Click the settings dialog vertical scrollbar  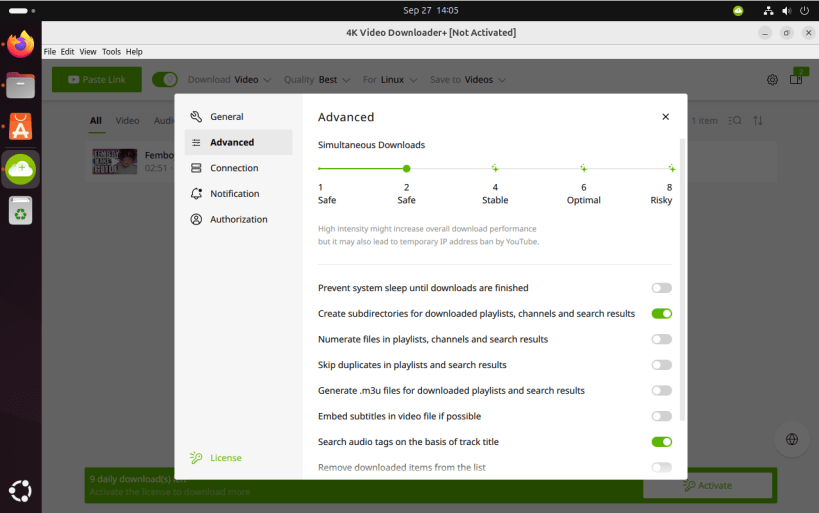[682, 279]
